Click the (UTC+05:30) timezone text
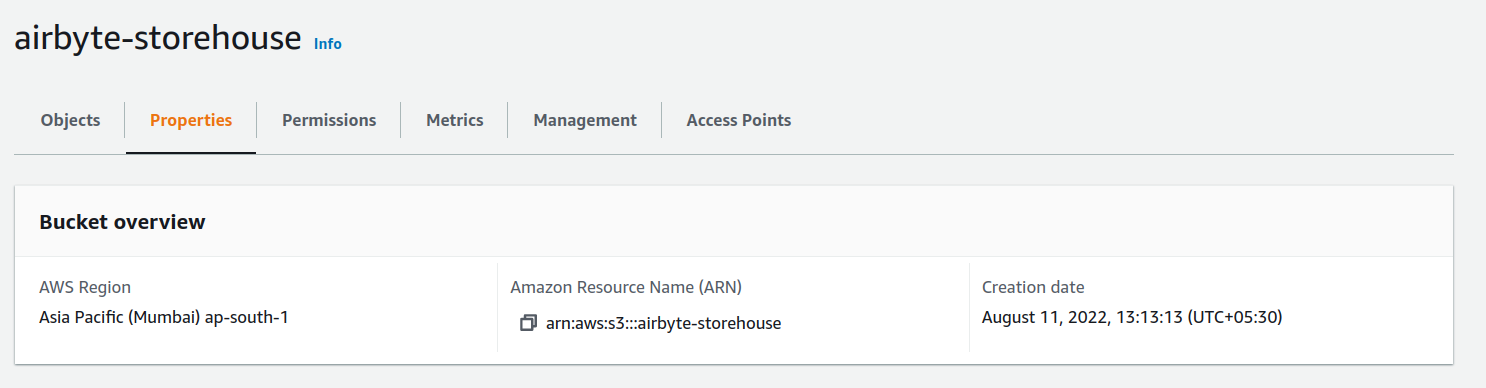1486x388 pixels. pos(1235,318)
